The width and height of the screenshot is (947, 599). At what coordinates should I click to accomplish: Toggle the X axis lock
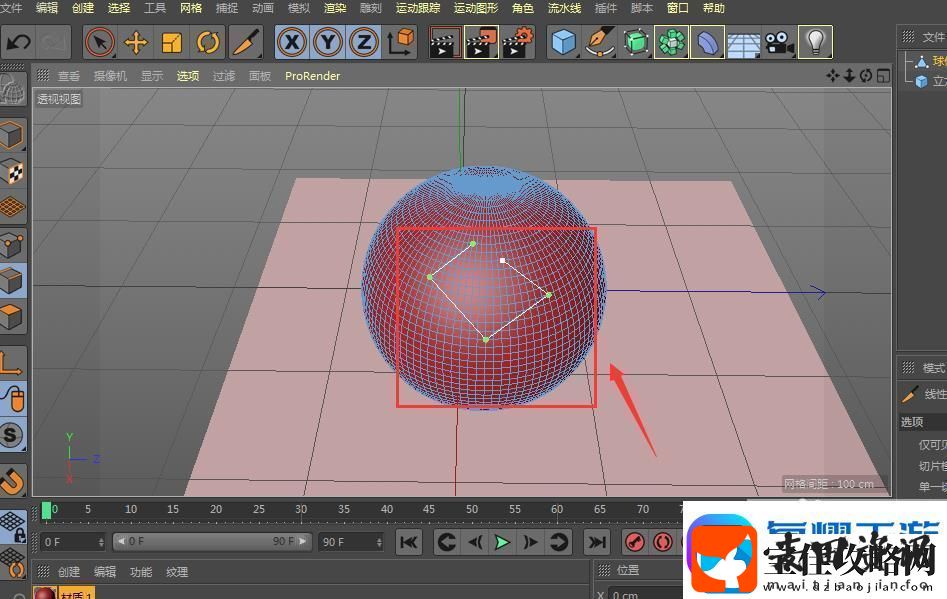tap(292, 42)
